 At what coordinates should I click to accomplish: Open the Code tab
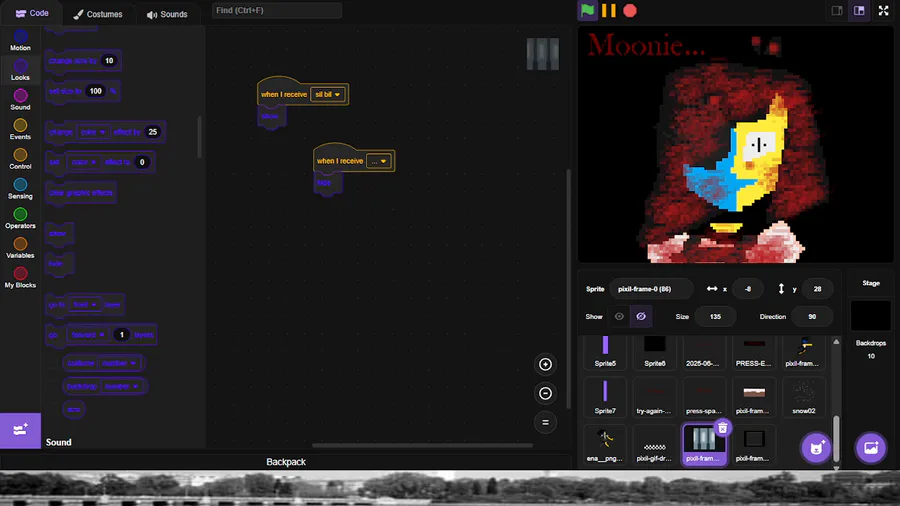pyautogui.click(x=32, y=13)
